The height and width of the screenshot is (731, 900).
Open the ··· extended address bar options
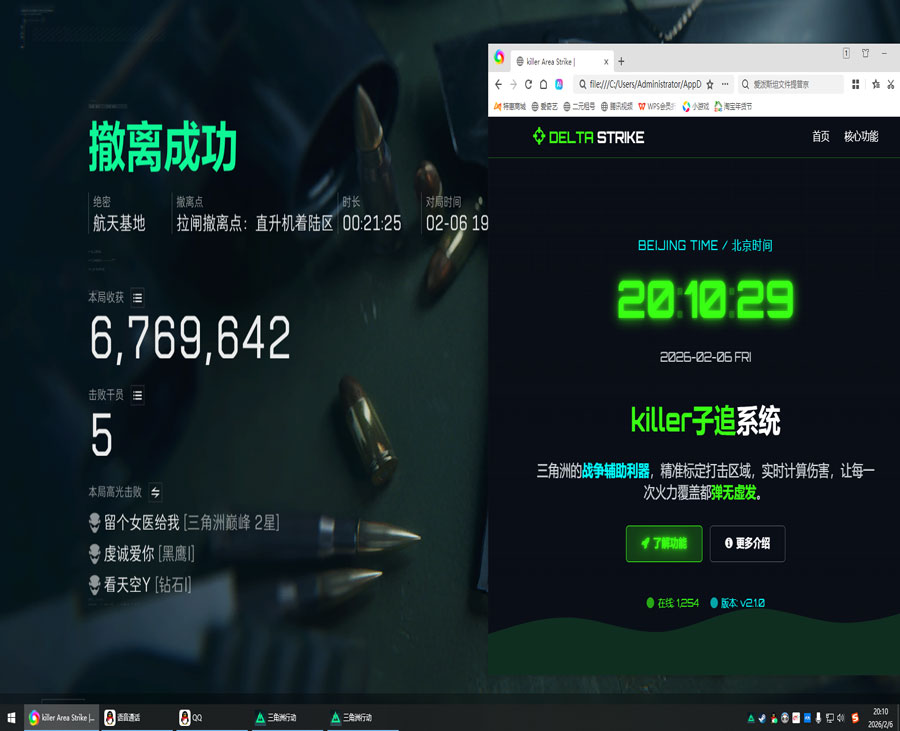[725, 84]
